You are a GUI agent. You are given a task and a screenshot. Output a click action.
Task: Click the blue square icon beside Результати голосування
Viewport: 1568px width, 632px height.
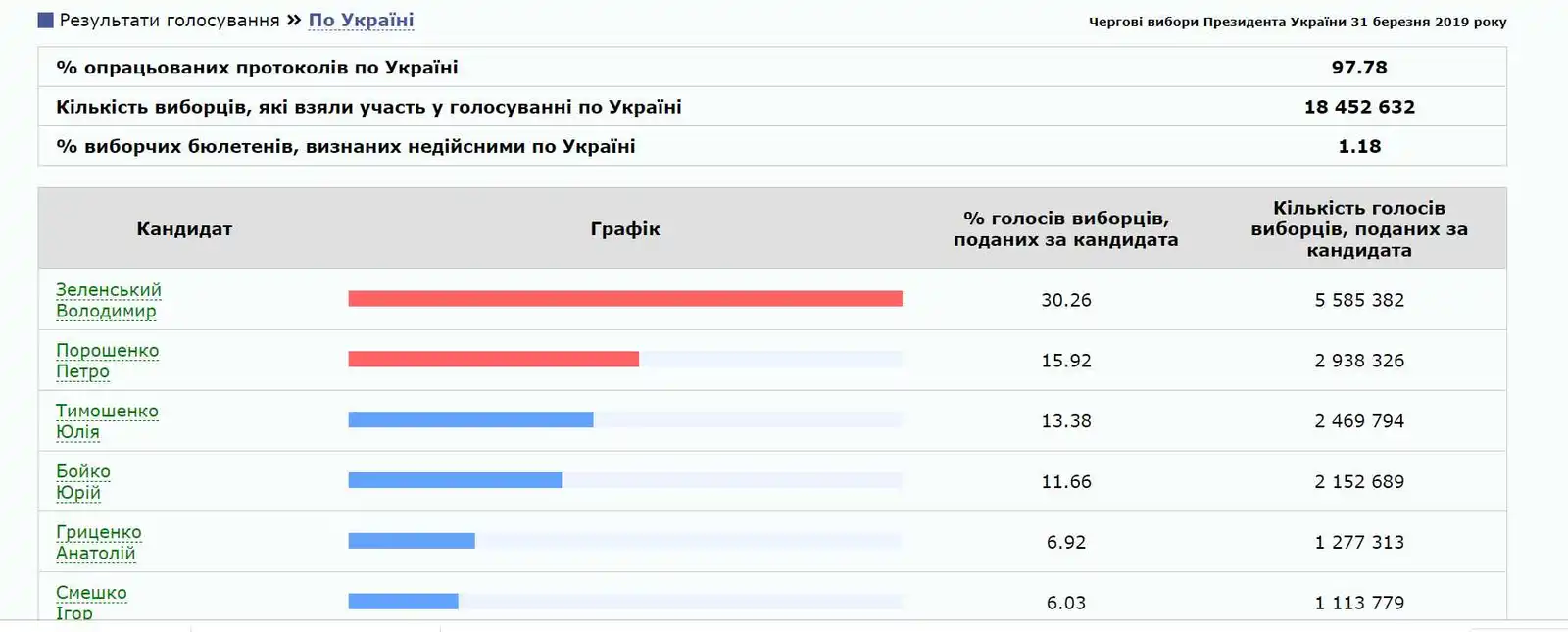(x=45, y=21)
